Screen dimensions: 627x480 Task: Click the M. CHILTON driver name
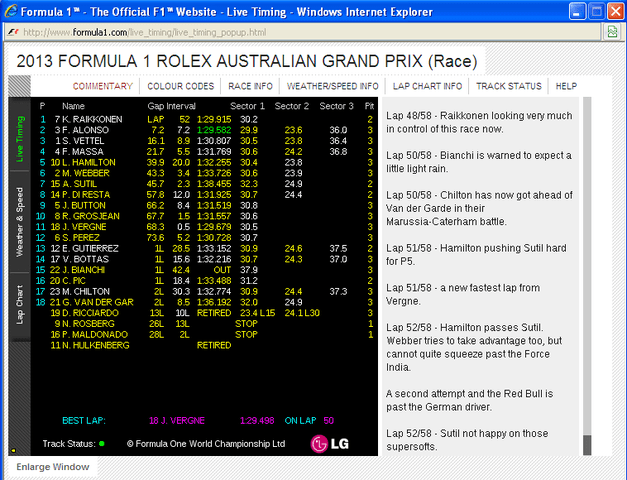point(86,292)
